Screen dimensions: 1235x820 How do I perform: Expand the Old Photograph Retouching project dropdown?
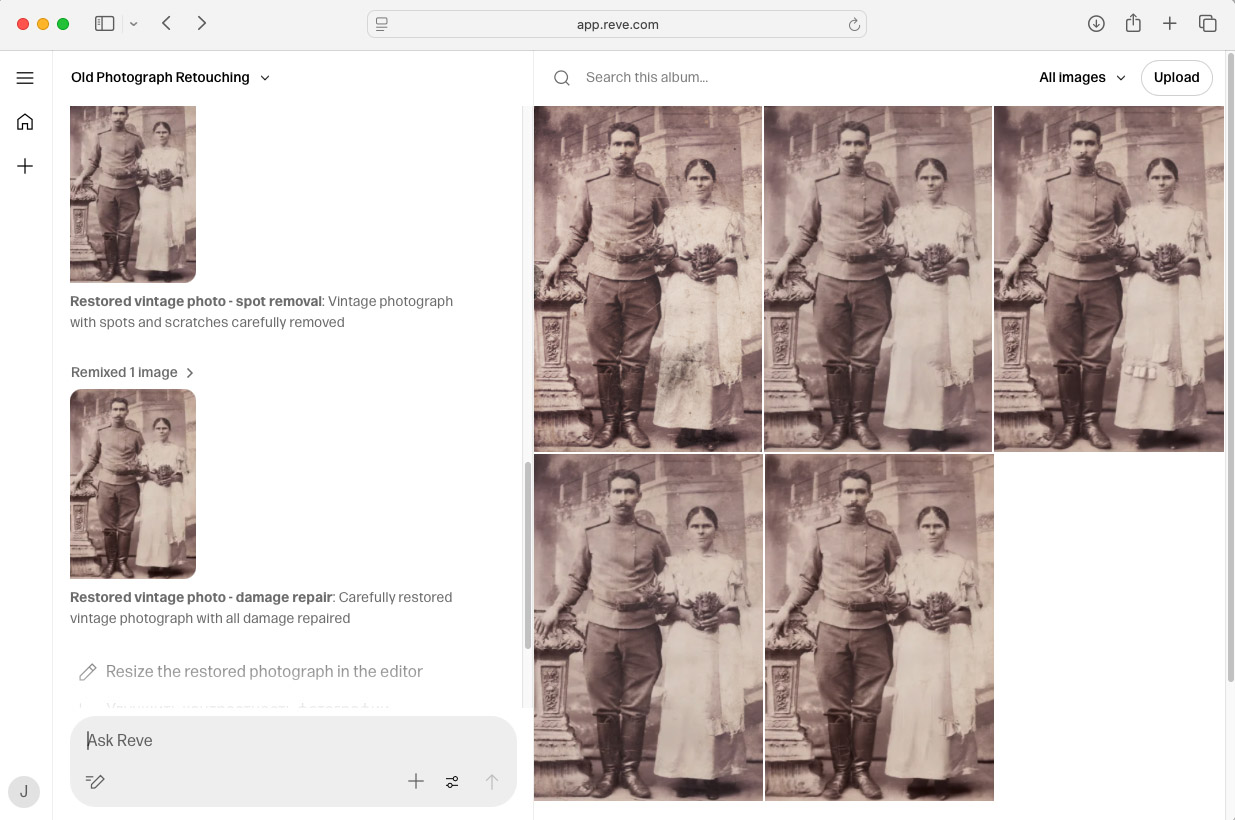(265, 78)
